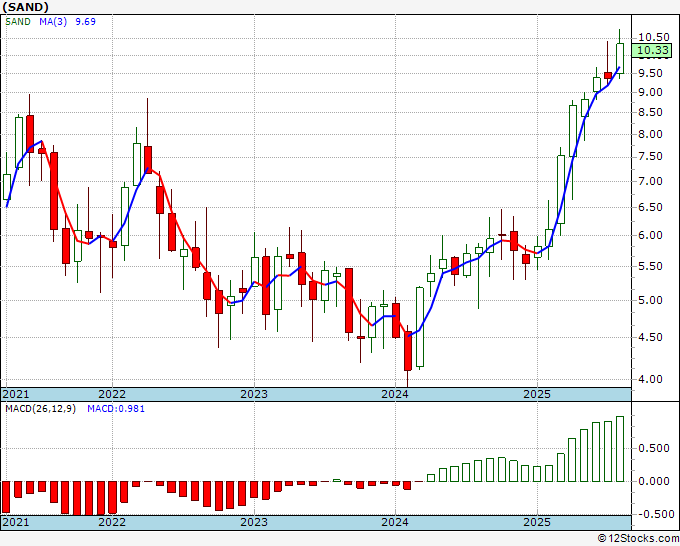Click 2021 on the price chart timeline
The image size is (680, 546).
(x=16, y=394)
